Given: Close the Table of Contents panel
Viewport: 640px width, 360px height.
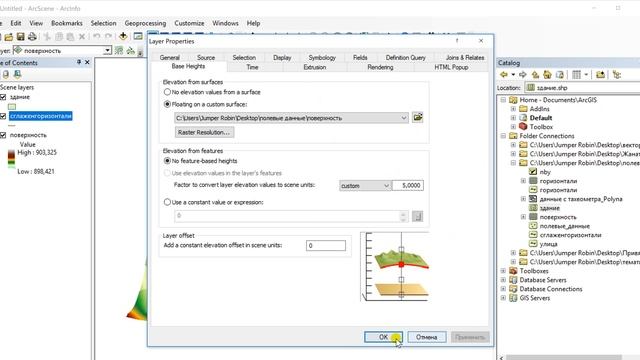Looking at the screenshot, I should [x=87, y=62].
